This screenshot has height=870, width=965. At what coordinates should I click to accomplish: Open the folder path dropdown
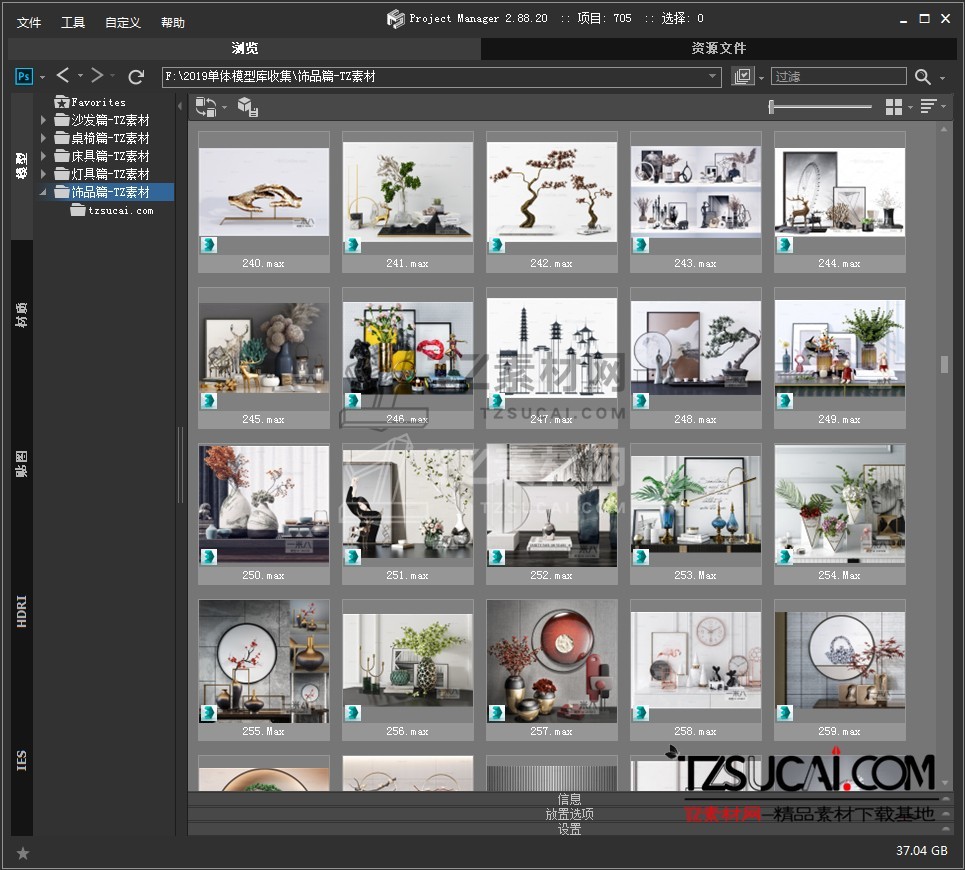[713, 77]
